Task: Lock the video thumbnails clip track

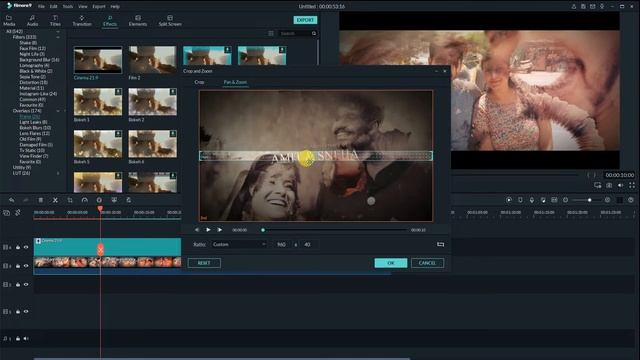Action: pyautogui.click(x=18, y=266)
